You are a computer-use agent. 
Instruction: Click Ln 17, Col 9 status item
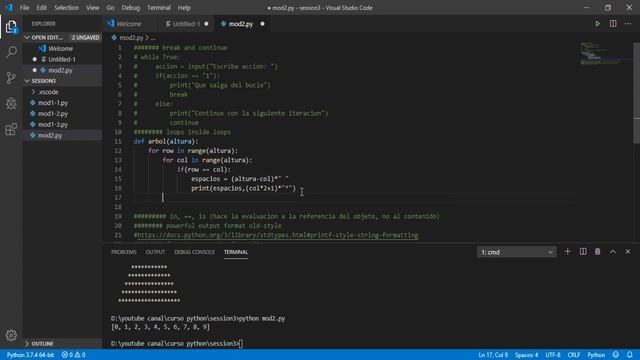[493, 355]
